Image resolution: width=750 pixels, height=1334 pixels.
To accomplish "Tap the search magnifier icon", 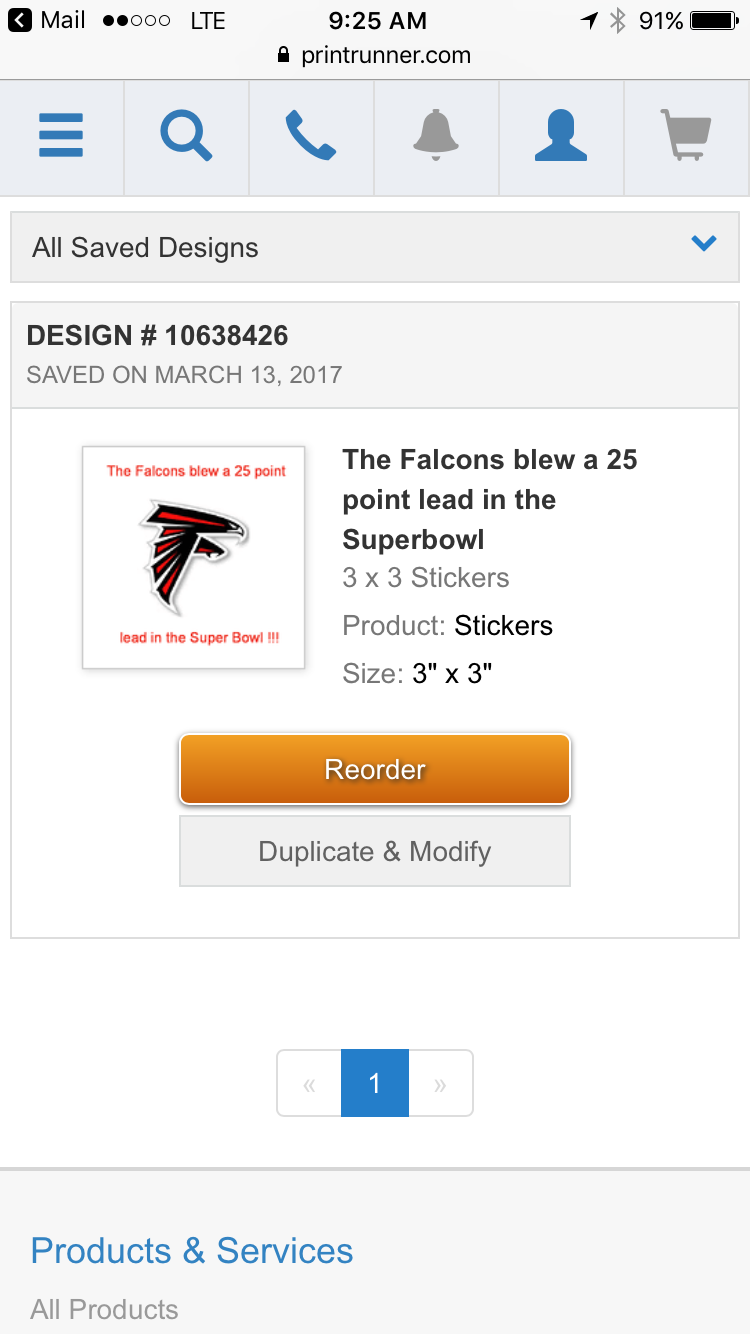I will click(x=186, y=136).
